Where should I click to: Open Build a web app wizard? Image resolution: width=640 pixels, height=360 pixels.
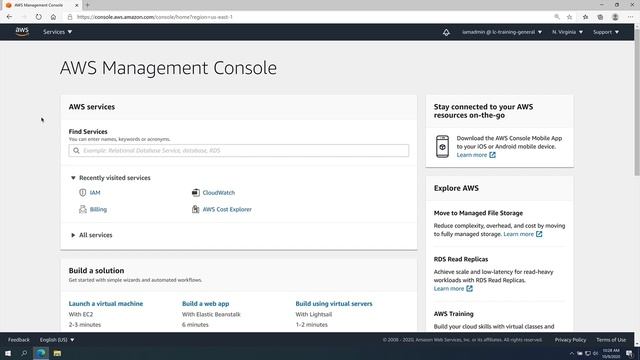(205, 304)
